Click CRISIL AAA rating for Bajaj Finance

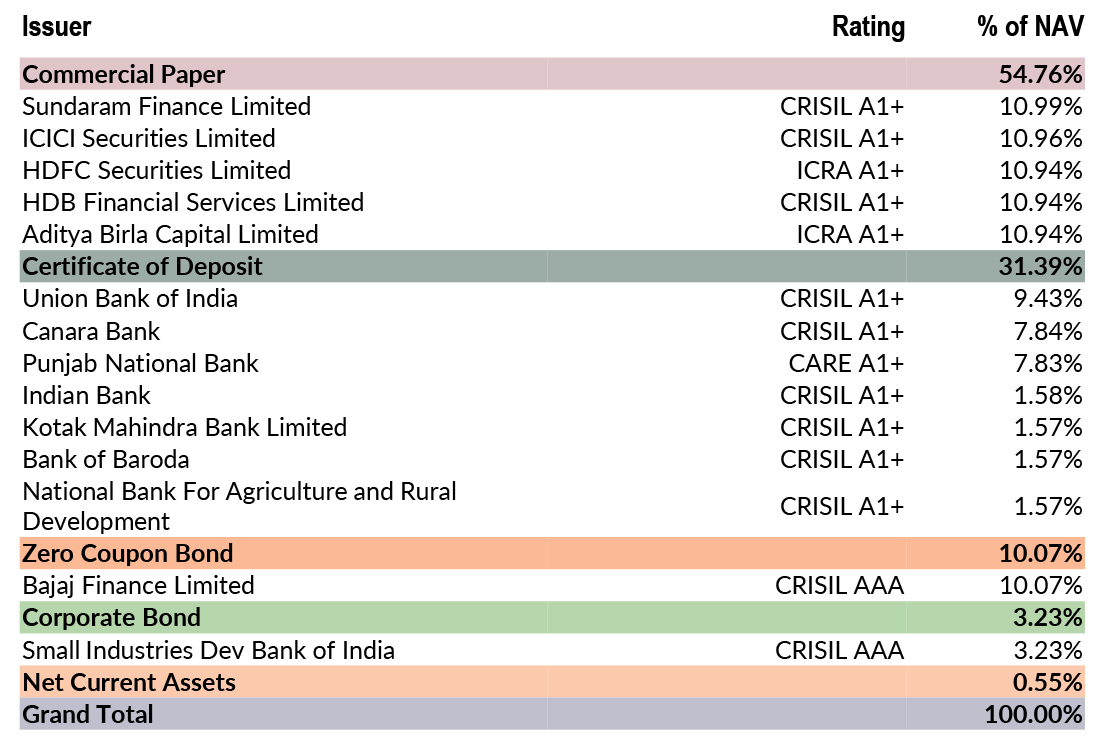click(x=839, y=585)
